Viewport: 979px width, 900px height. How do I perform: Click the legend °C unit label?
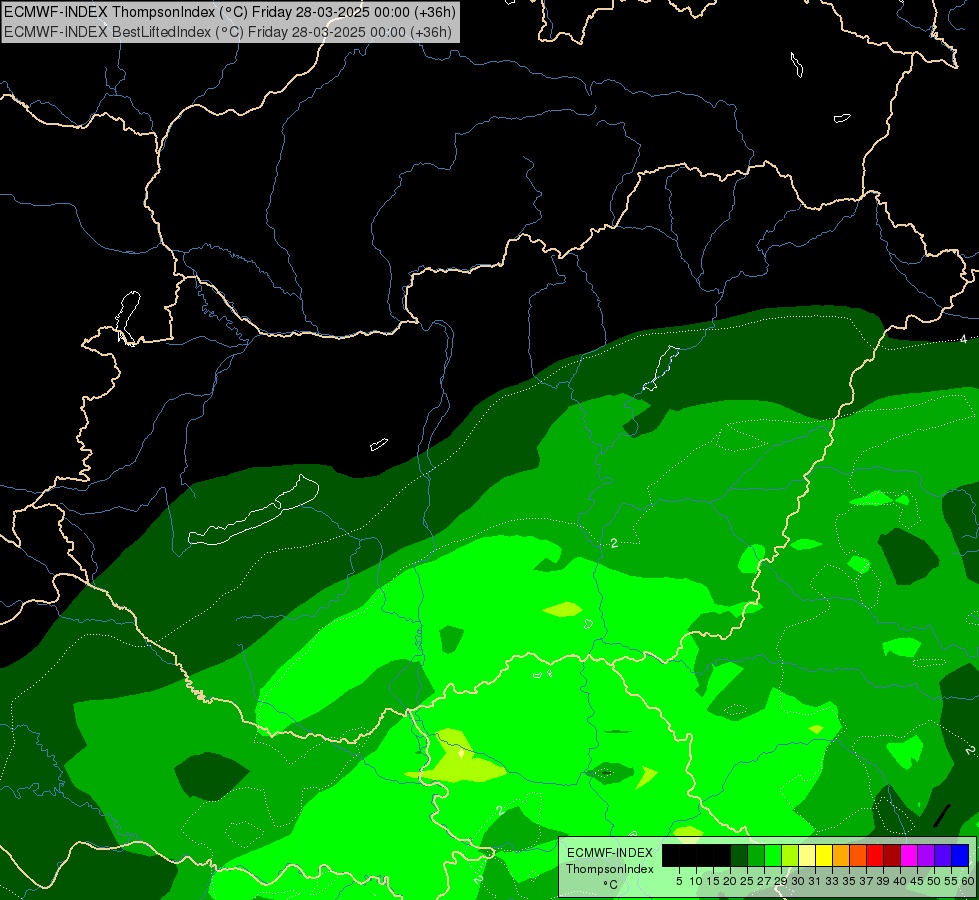(611, 885)
